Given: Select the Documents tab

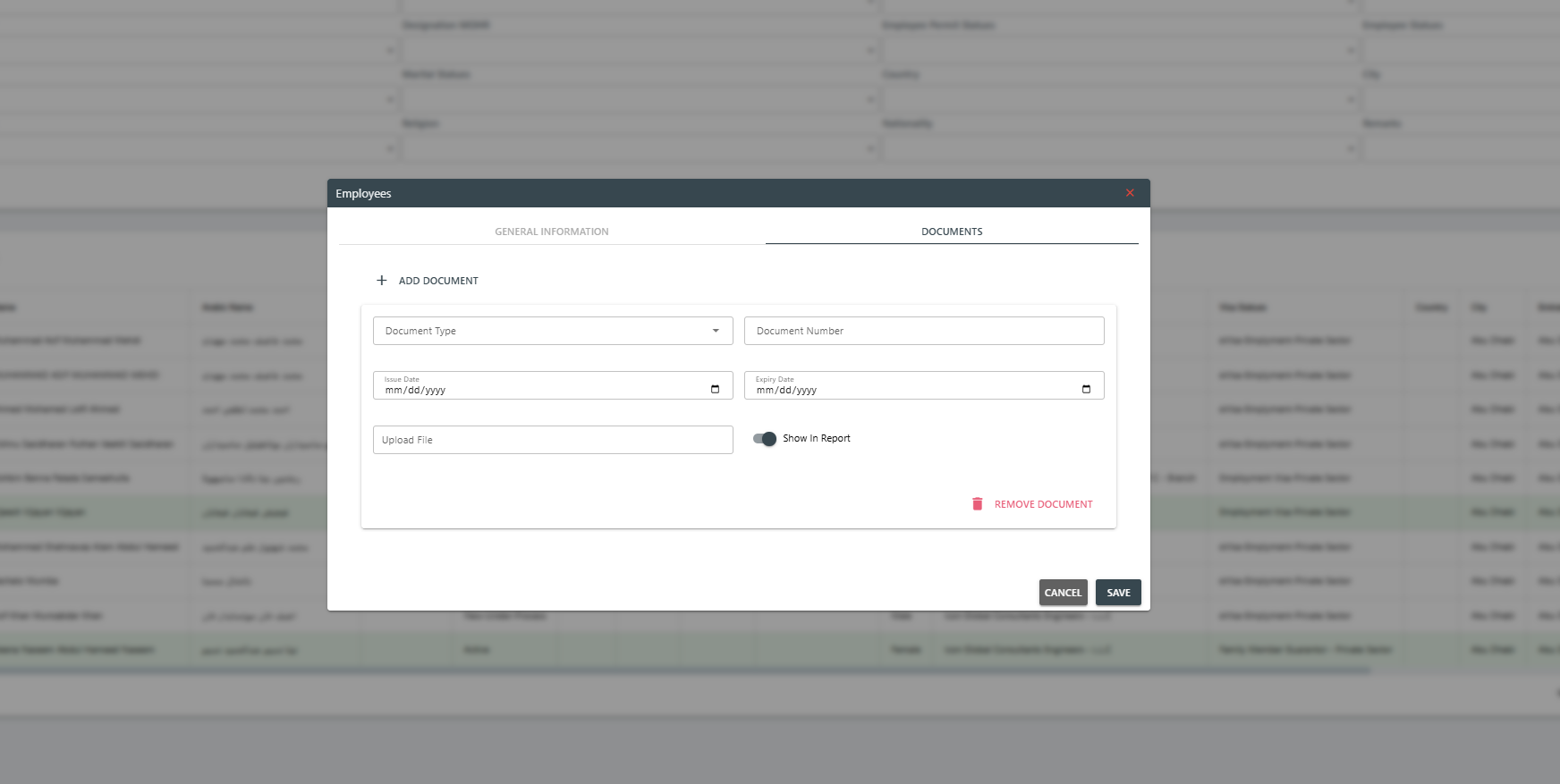Looking at the screenshot, I should pyautogui.click(x=952, y=232).
